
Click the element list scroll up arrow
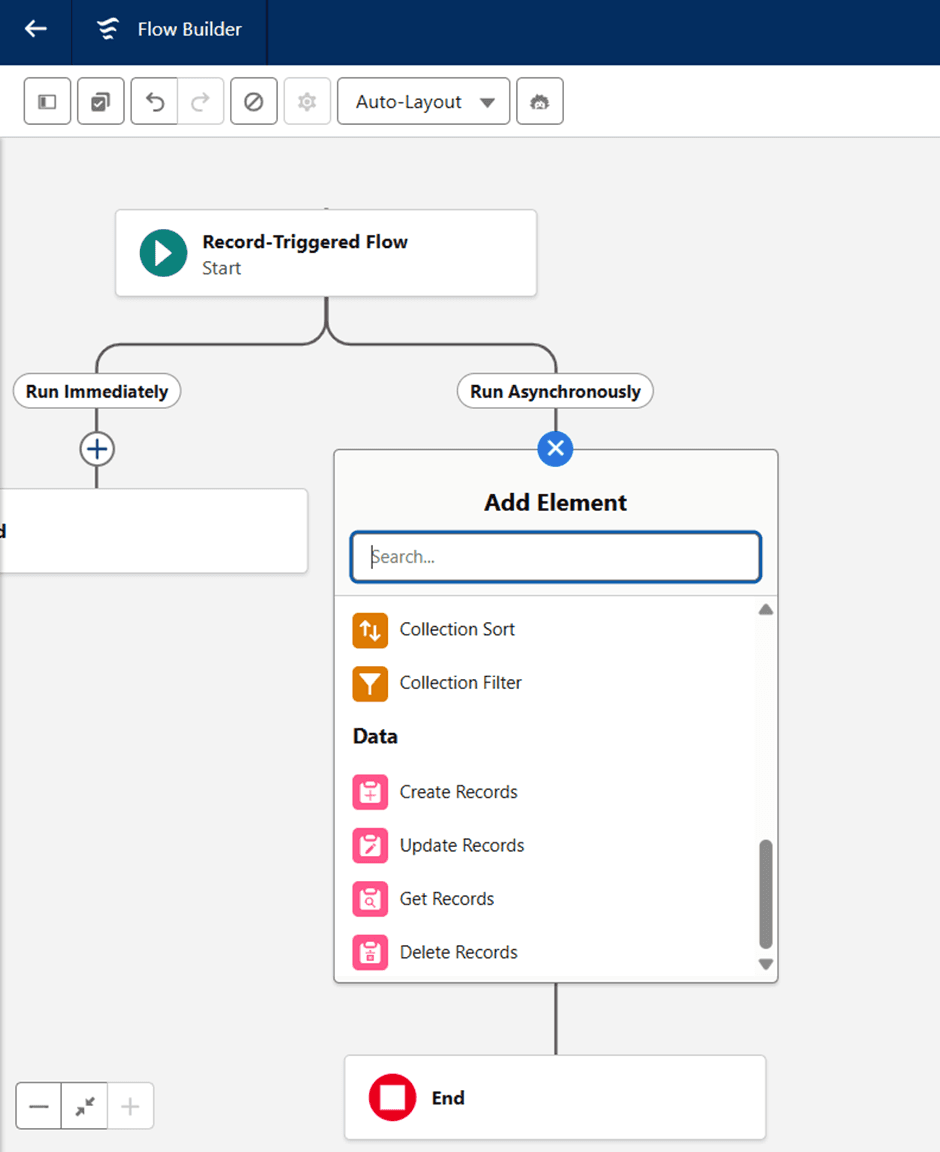tap(766, 609)
